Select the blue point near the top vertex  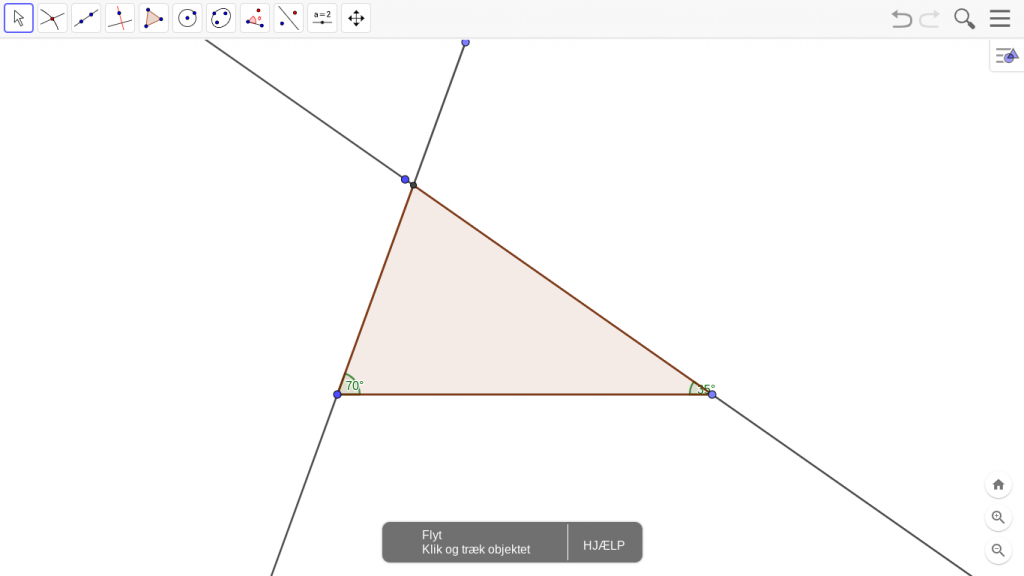[x=405, y=179]
